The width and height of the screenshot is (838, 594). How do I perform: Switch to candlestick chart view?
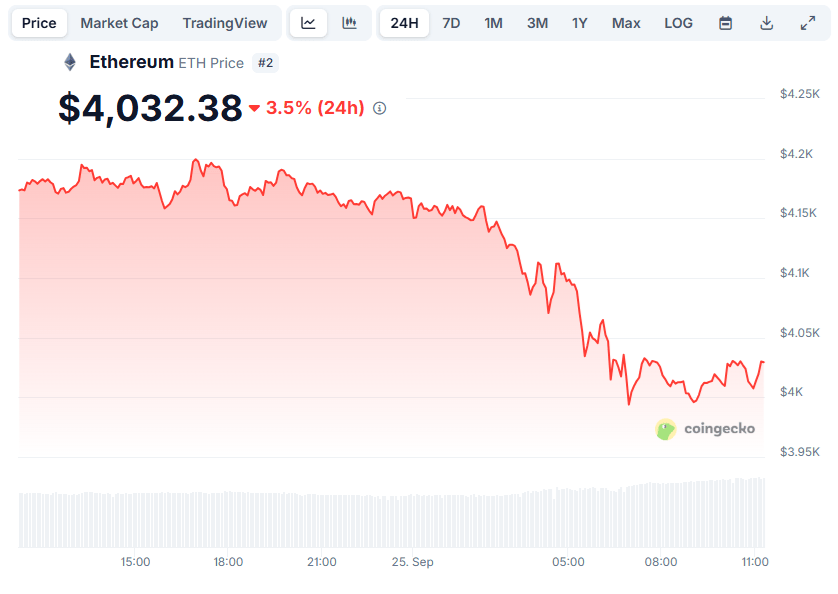(349, 23)
